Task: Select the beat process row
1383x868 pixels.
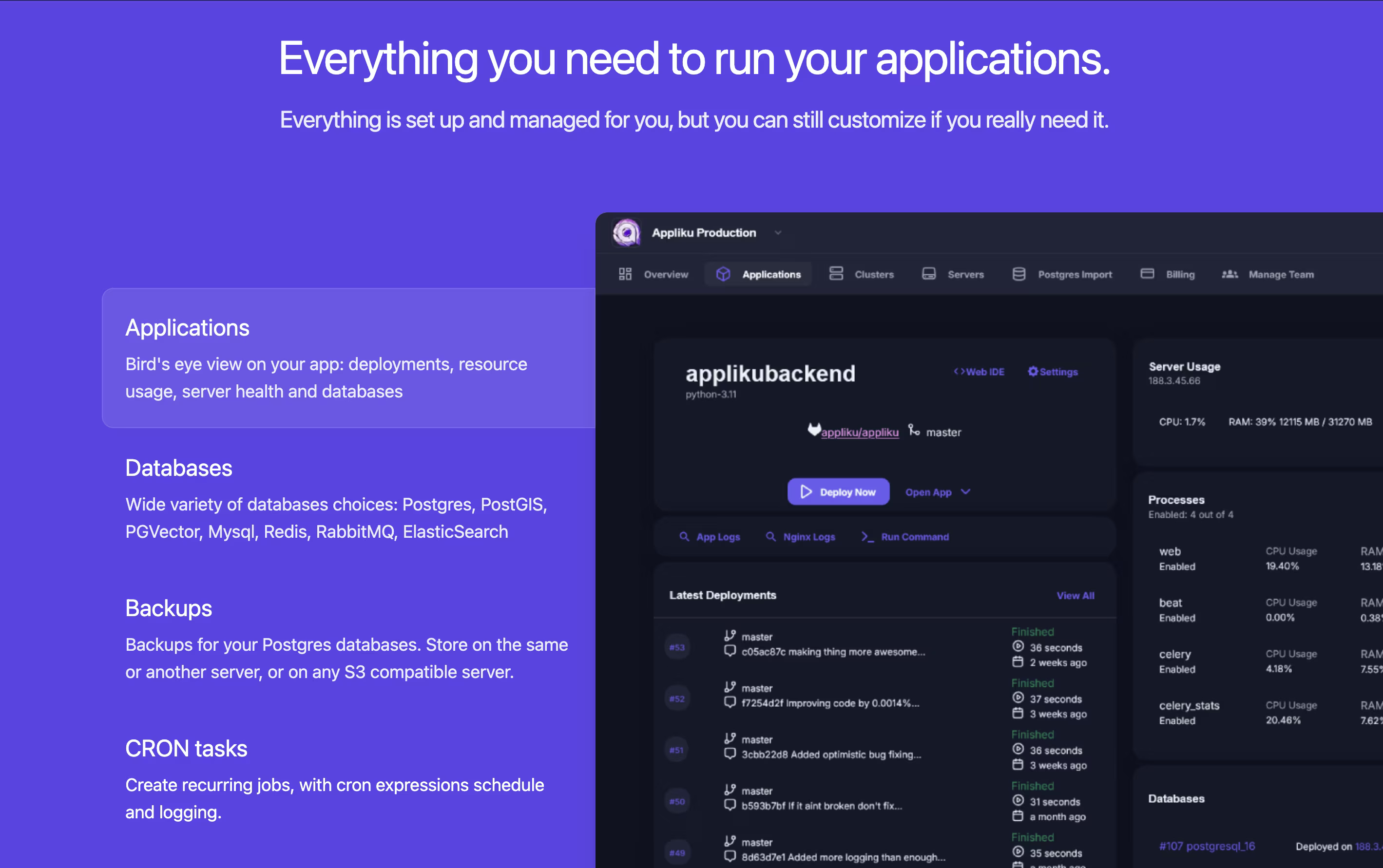Action: (x=1270, y=610)
